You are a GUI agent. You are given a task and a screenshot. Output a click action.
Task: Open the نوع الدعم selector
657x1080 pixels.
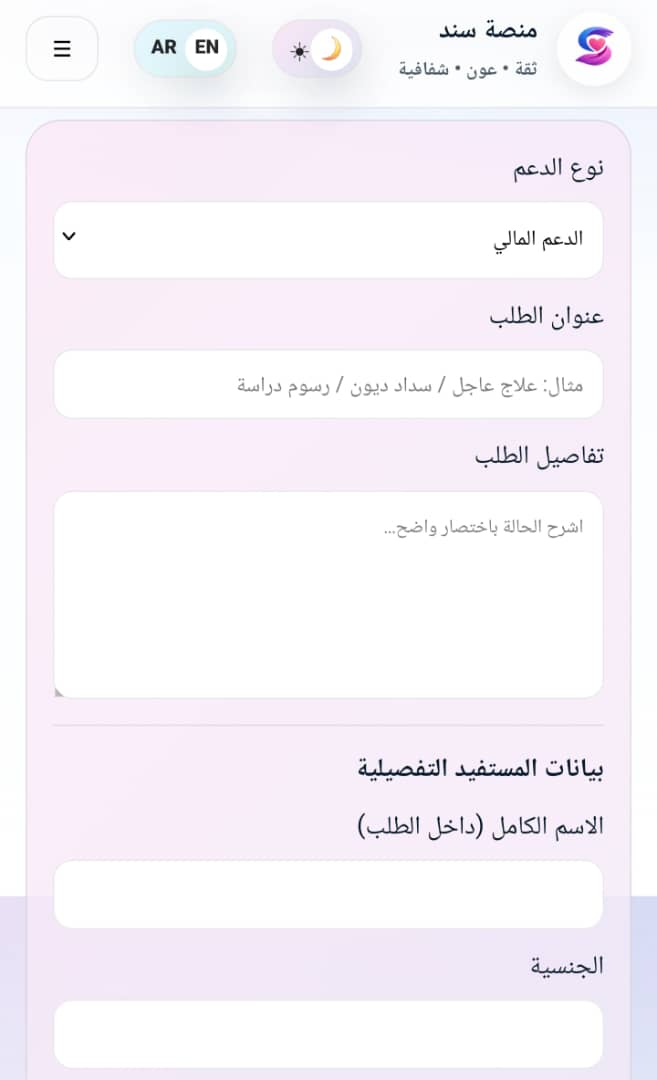pos(328,239)
